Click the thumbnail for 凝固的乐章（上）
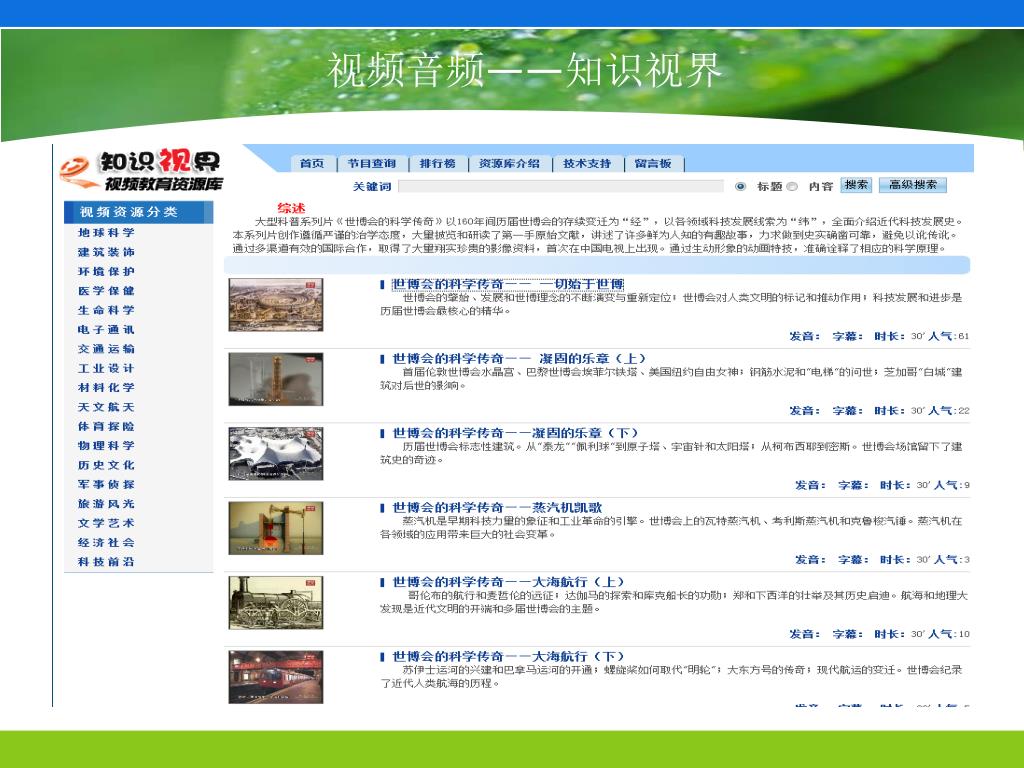Image resolution: width=1024 pixels, height=768 pixels. click(276, 379)
